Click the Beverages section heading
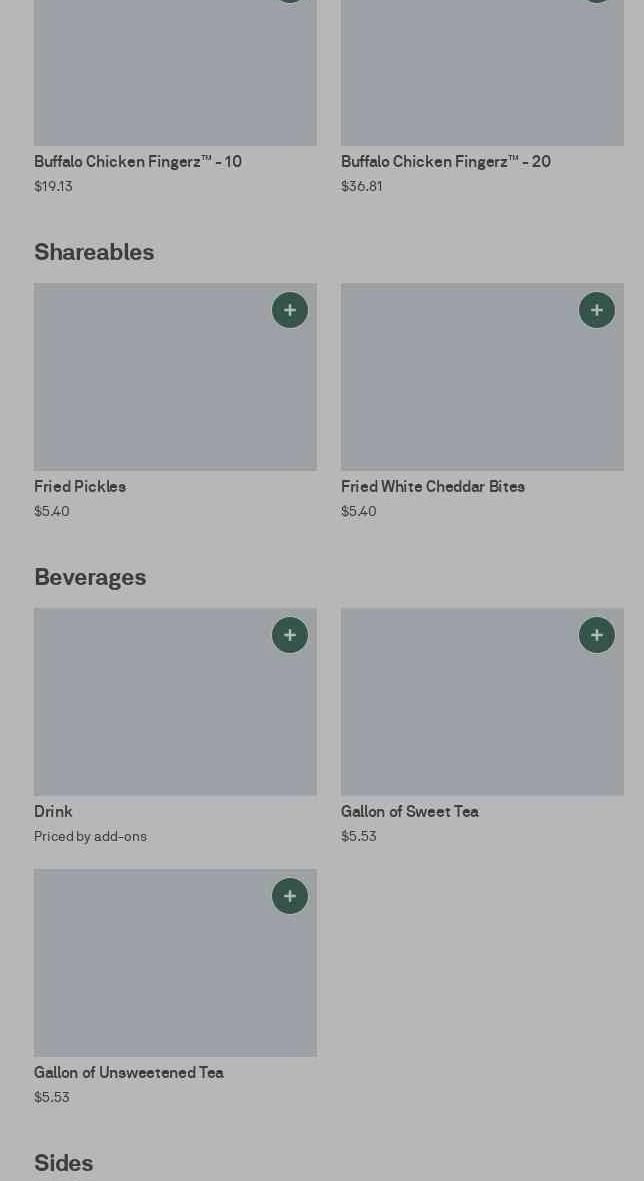Screen dimensions: 644x1181 click(x=90, y=577)
